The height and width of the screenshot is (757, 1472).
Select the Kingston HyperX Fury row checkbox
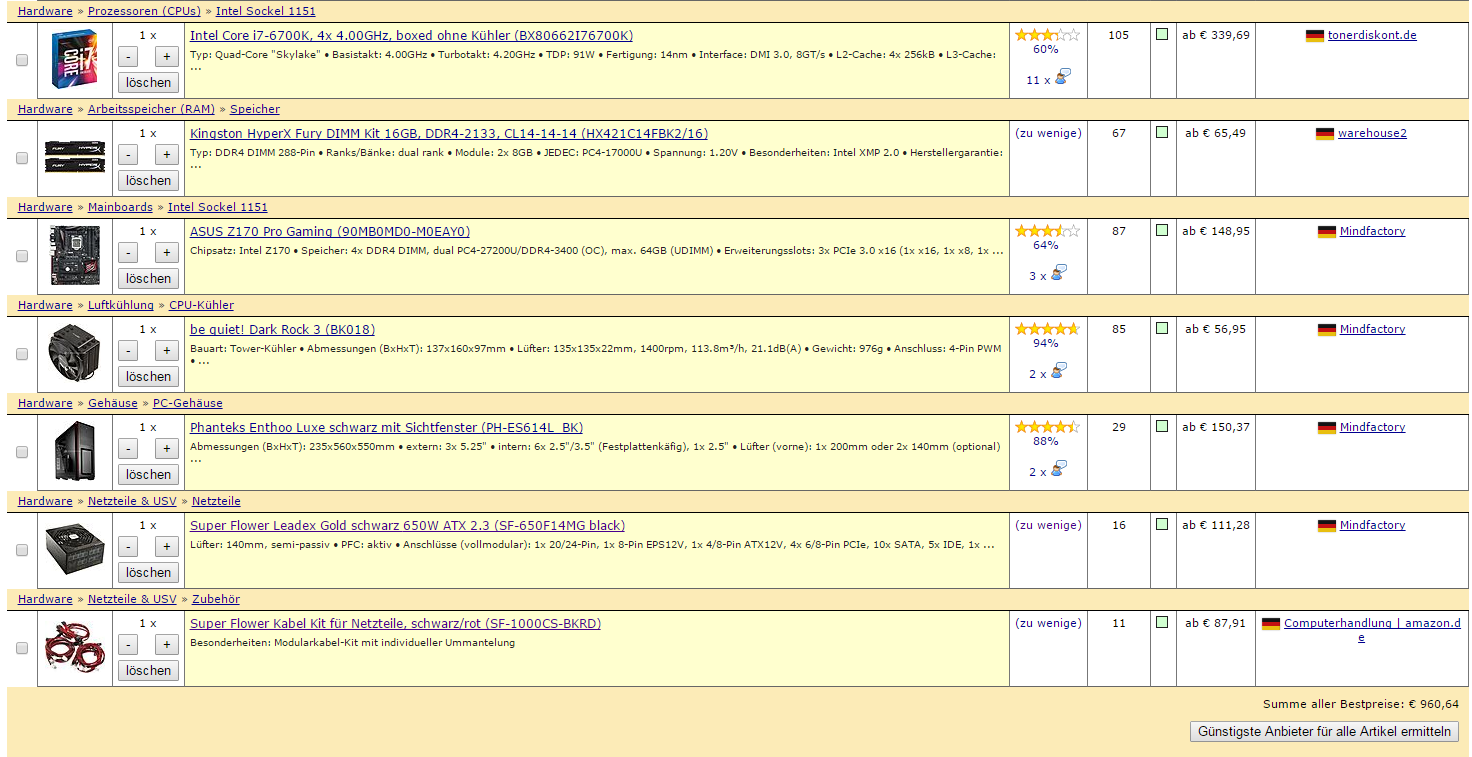pos(22,158)
